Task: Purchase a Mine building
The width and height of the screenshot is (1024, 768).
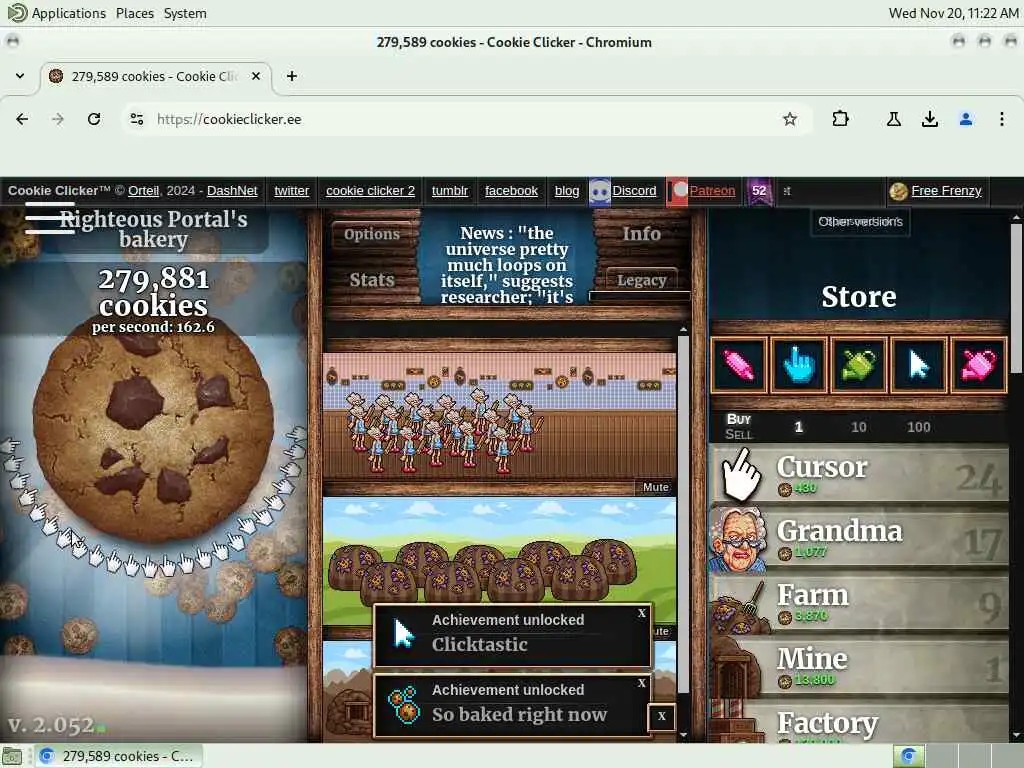Action: 859,667
